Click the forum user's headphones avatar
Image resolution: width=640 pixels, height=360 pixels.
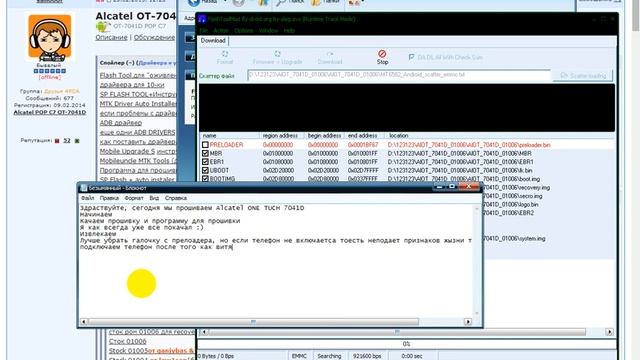50,38
